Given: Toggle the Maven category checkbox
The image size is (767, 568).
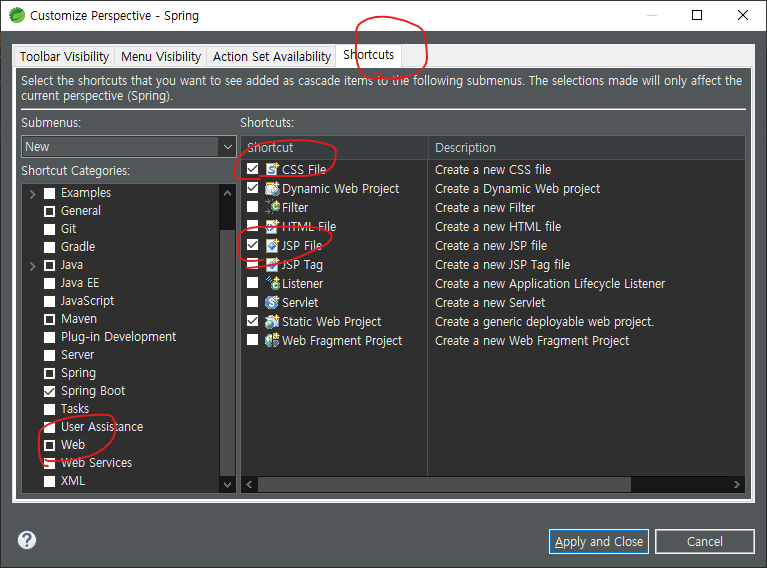Looking at the screenshot, I should coord(49,319).
